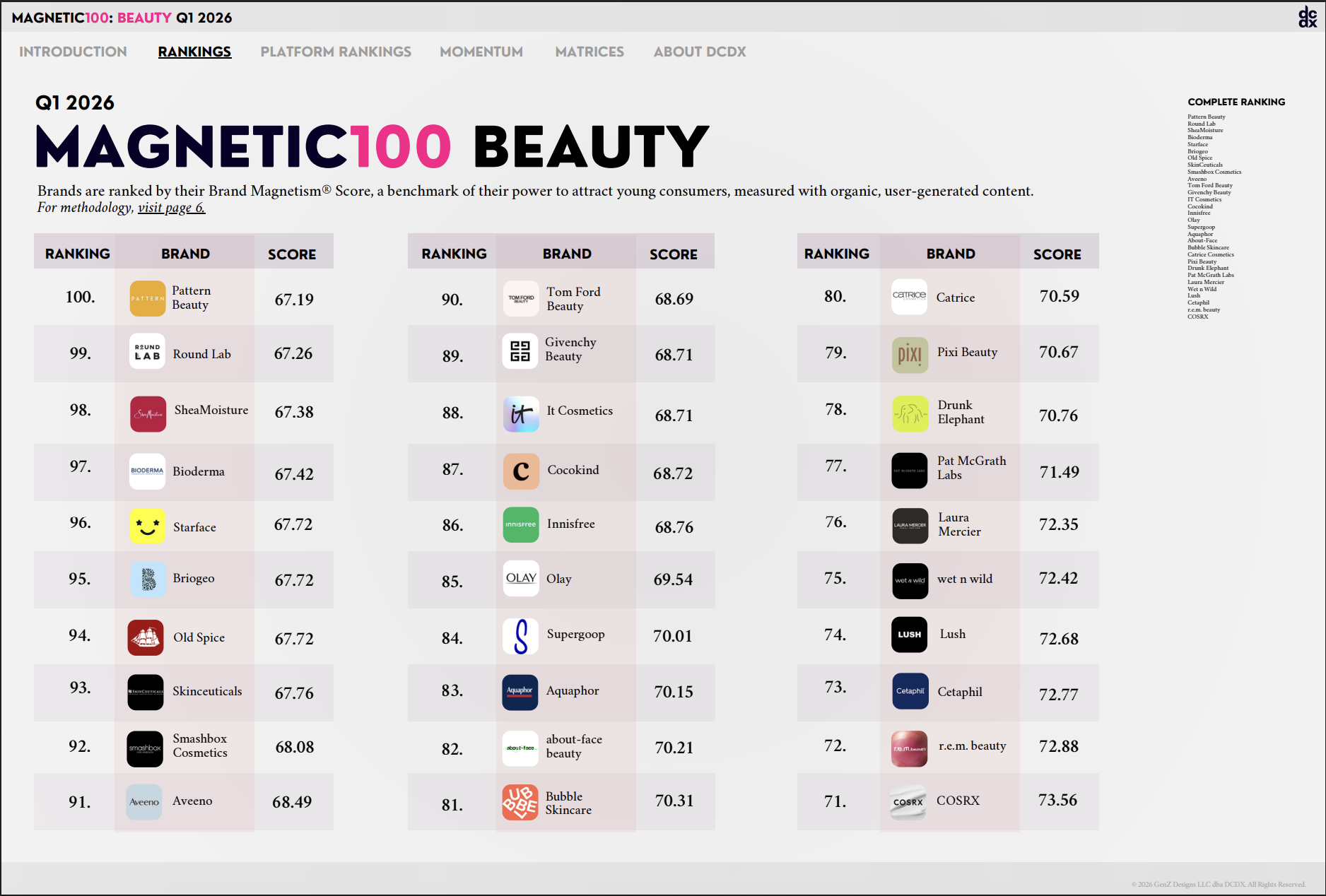Click ranking number 81.
Viewport: 1326px width, 896px height.
(x=452, y=805)
